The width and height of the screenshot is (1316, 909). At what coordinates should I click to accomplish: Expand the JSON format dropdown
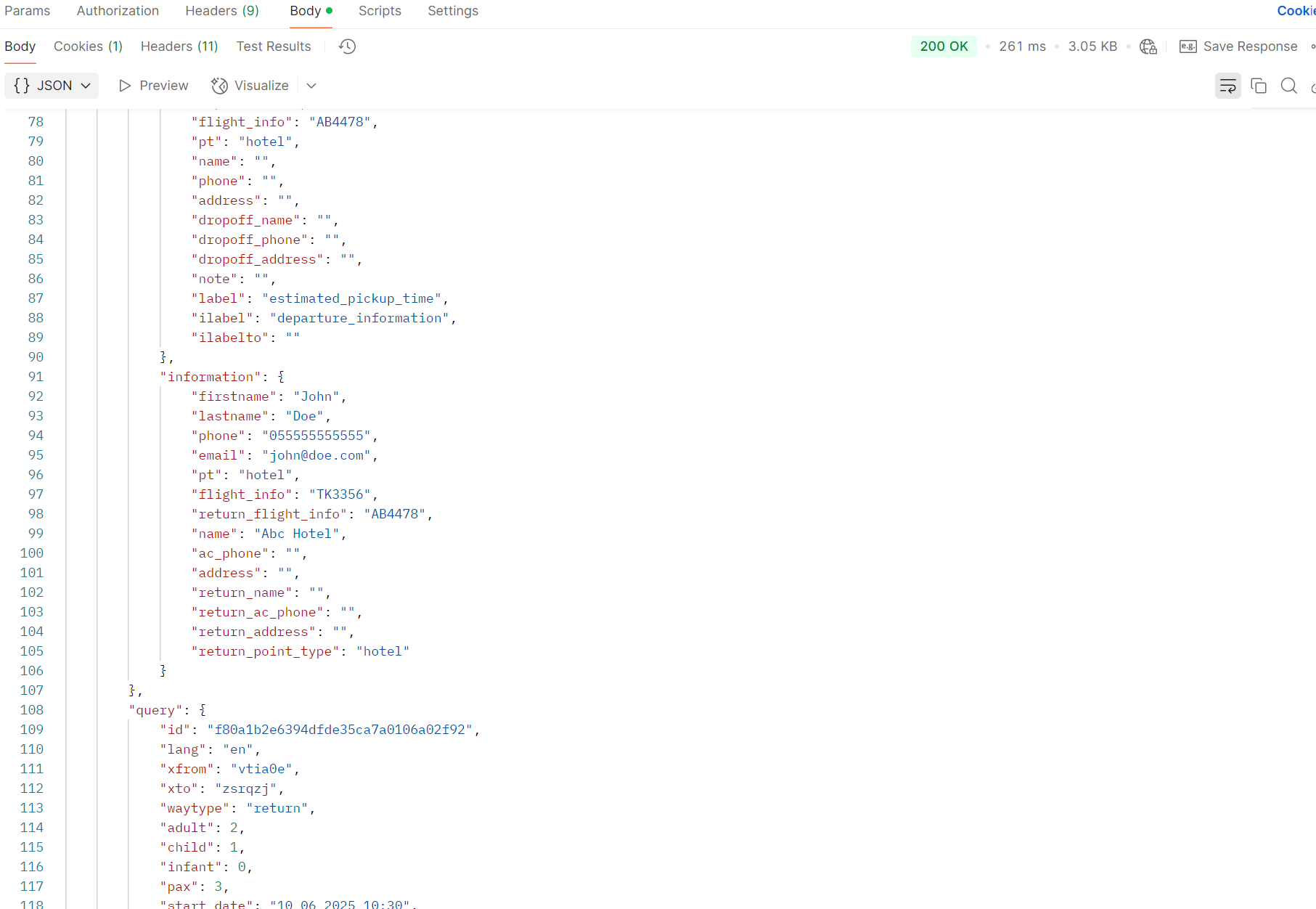(x=86, y=86)
